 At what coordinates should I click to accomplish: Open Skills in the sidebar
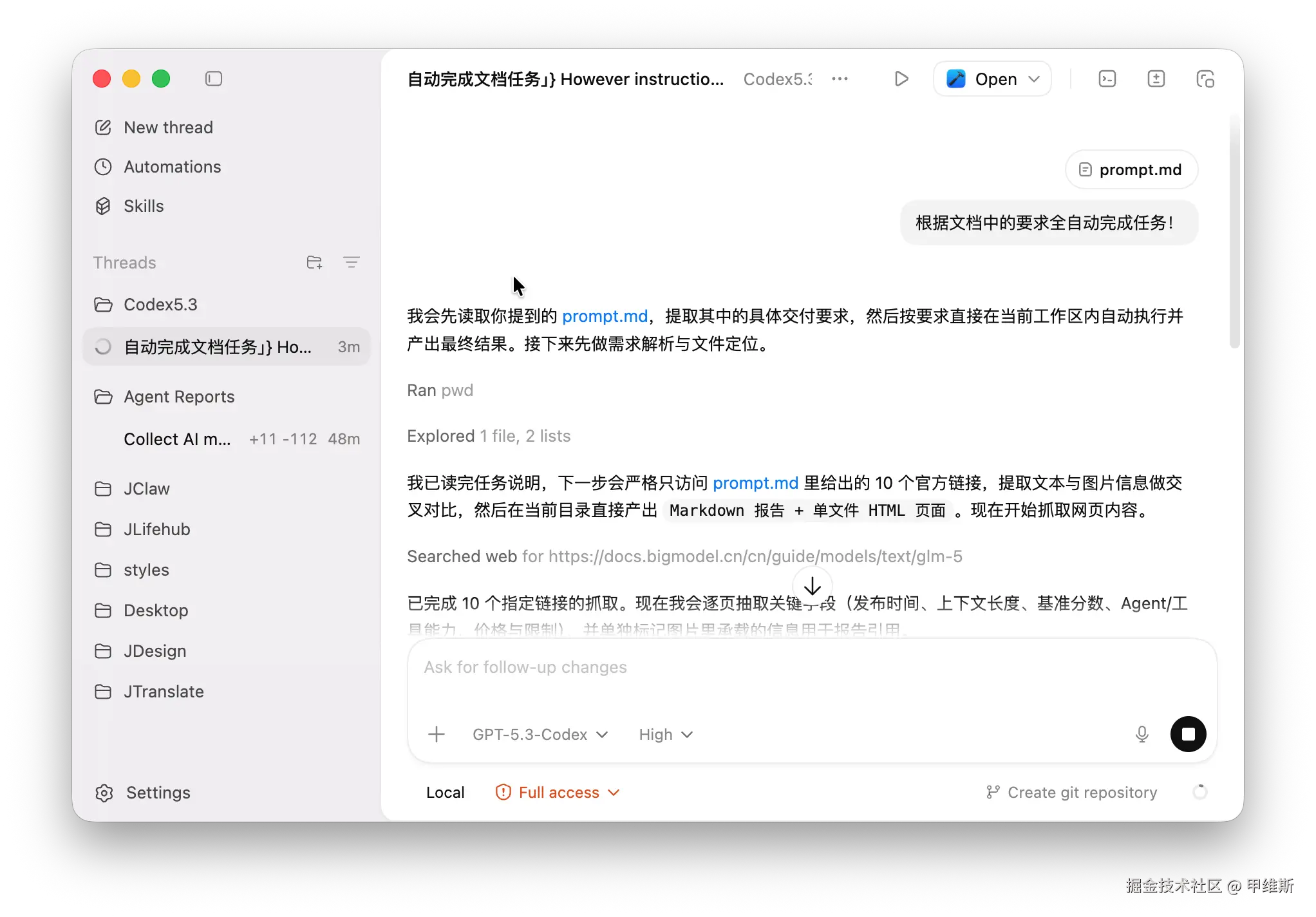pyautogui.click(x=144, y=206)
